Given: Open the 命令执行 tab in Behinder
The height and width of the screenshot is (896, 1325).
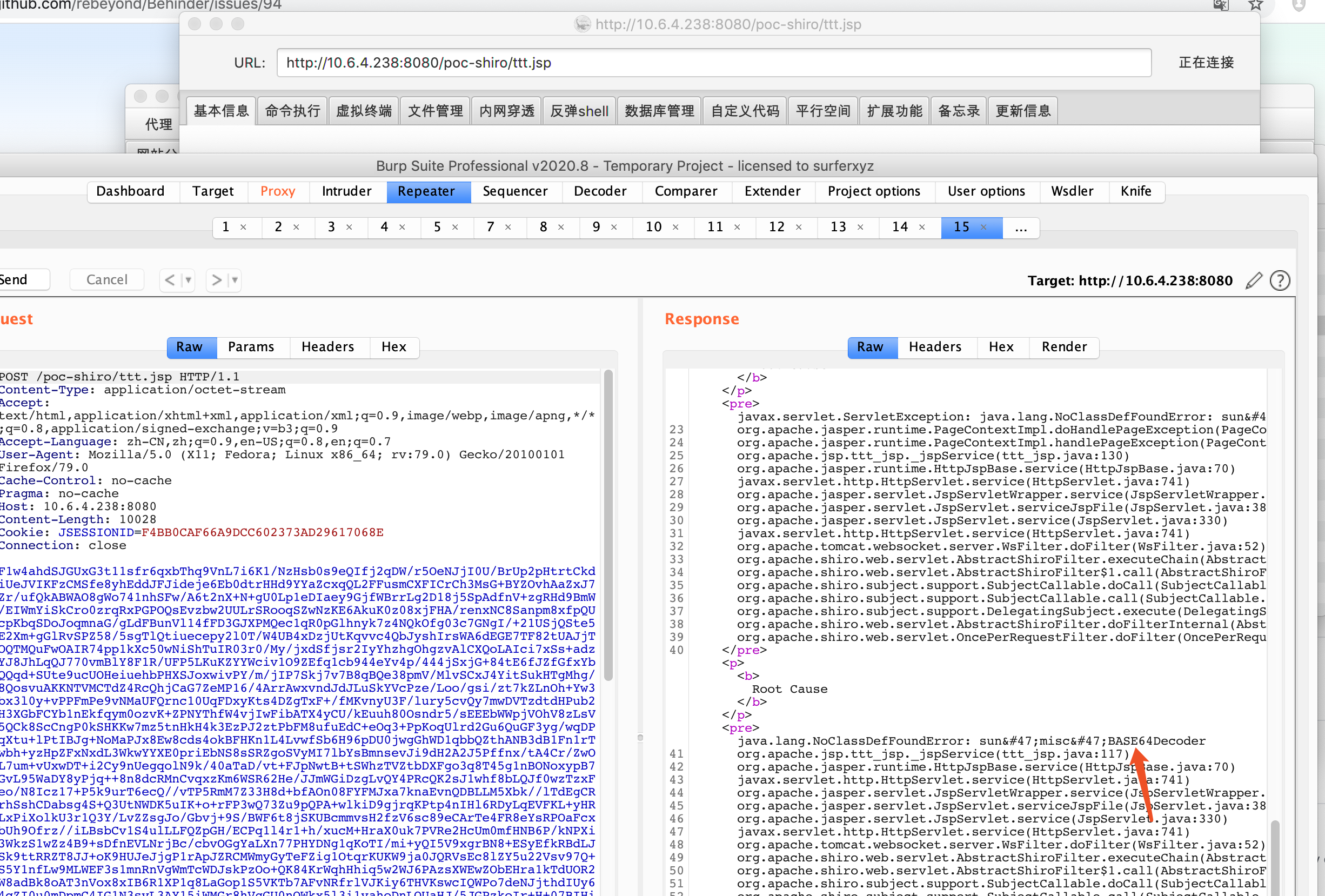Looking at the screenshot, I should click(x=292, y=111).
